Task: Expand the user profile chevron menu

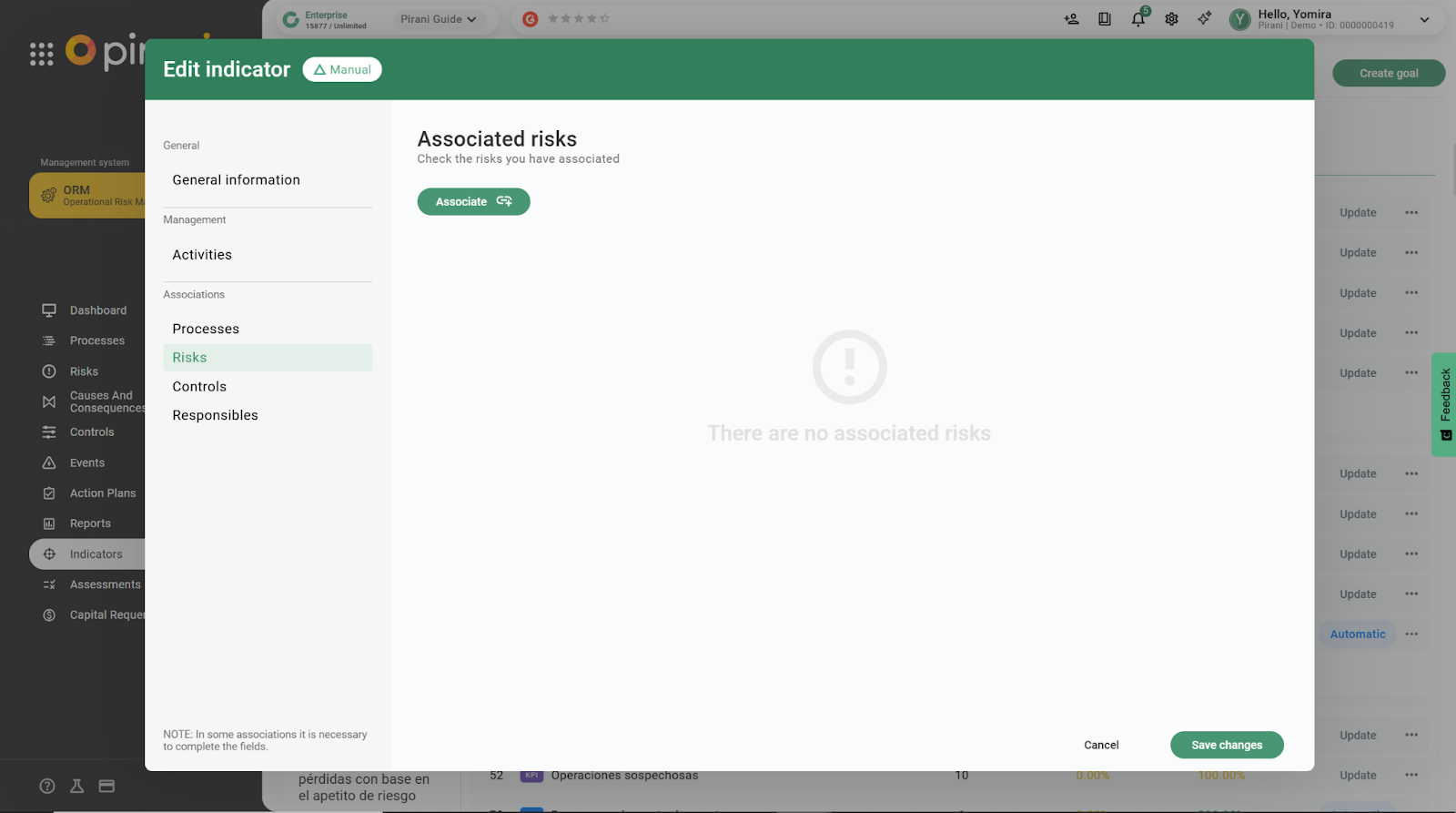Action: click(1424, 19)
